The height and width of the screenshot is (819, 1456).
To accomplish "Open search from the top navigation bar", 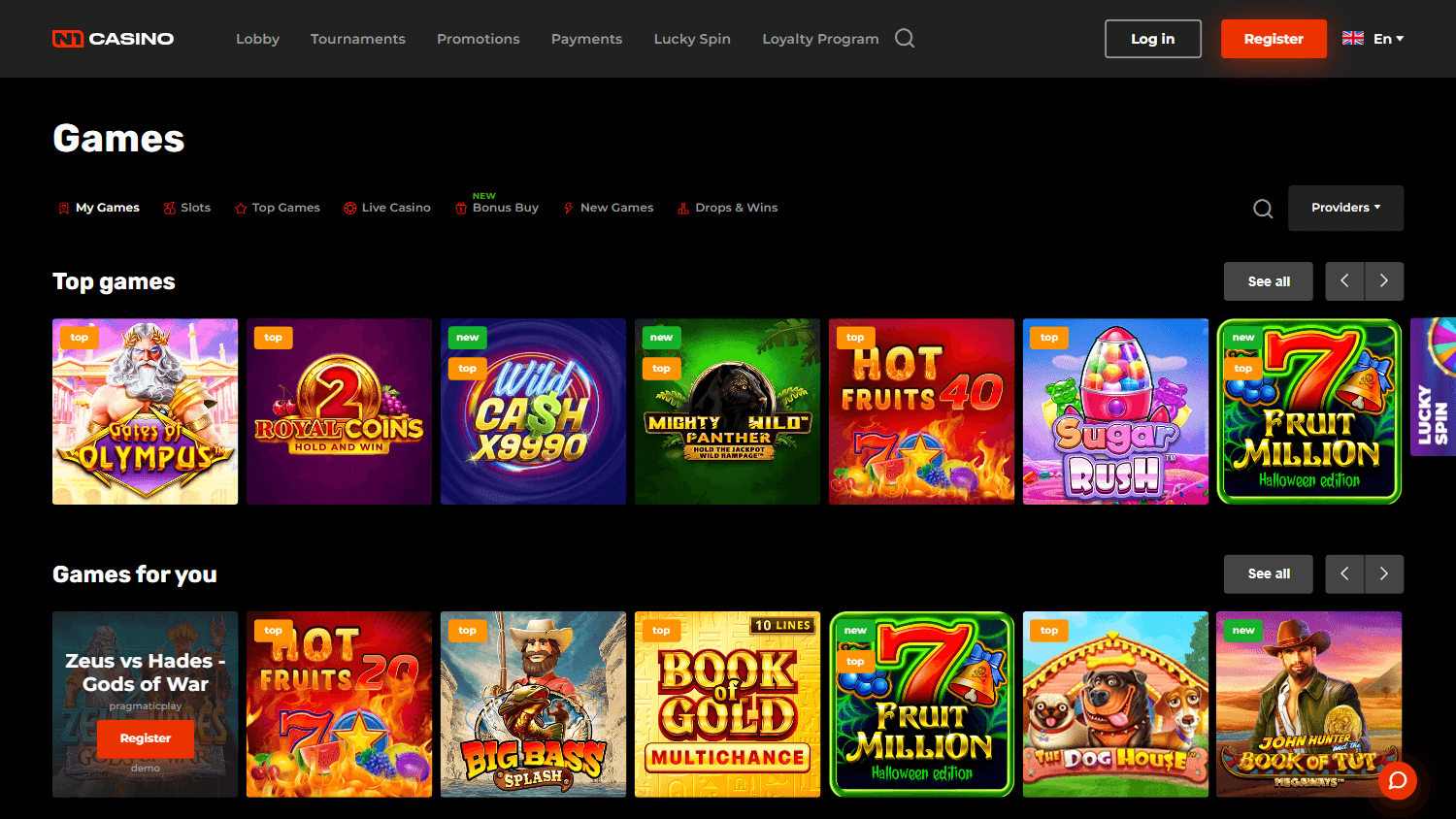I will (905, 38).
